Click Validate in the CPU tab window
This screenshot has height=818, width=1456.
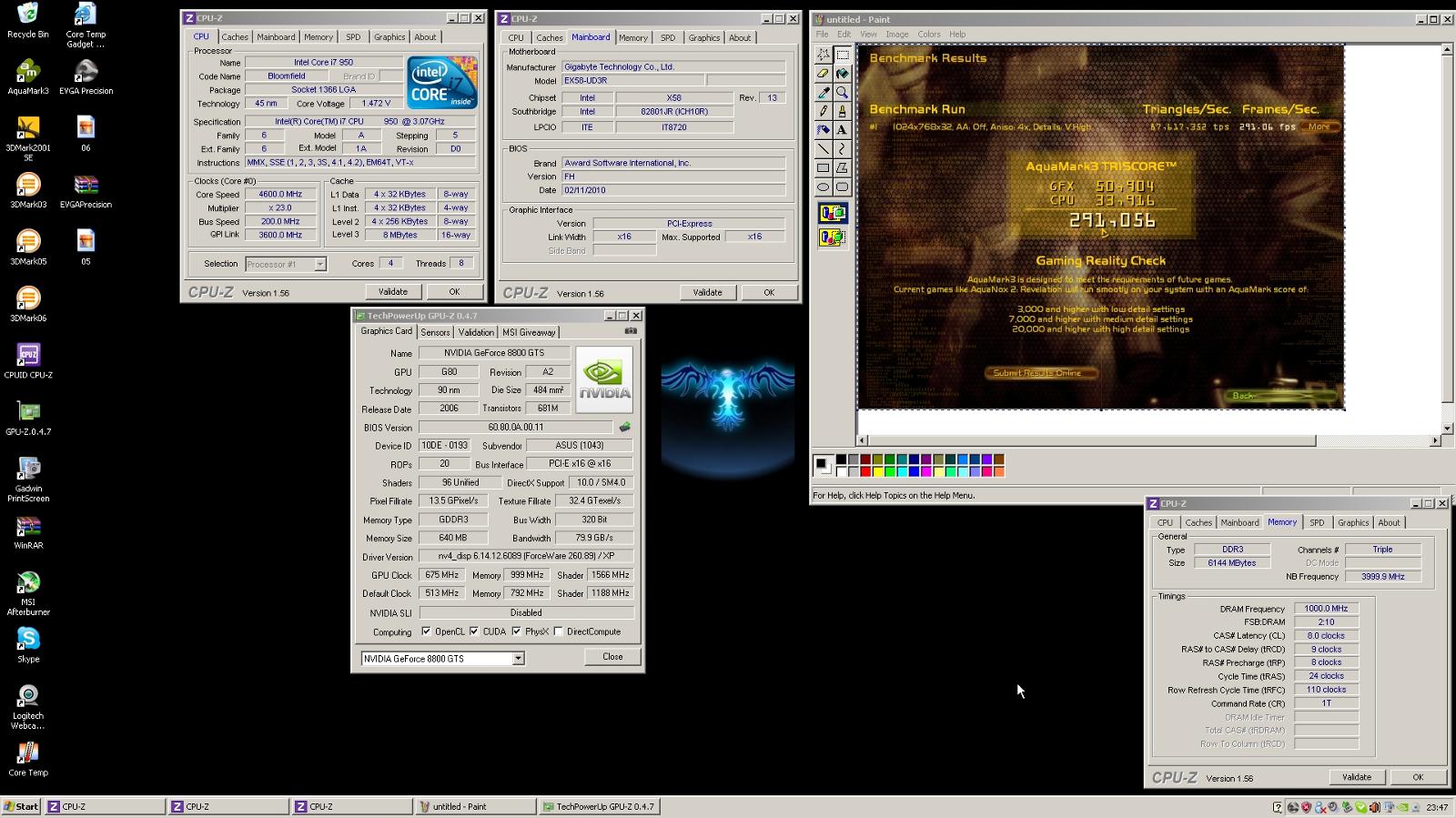(393, 292)
